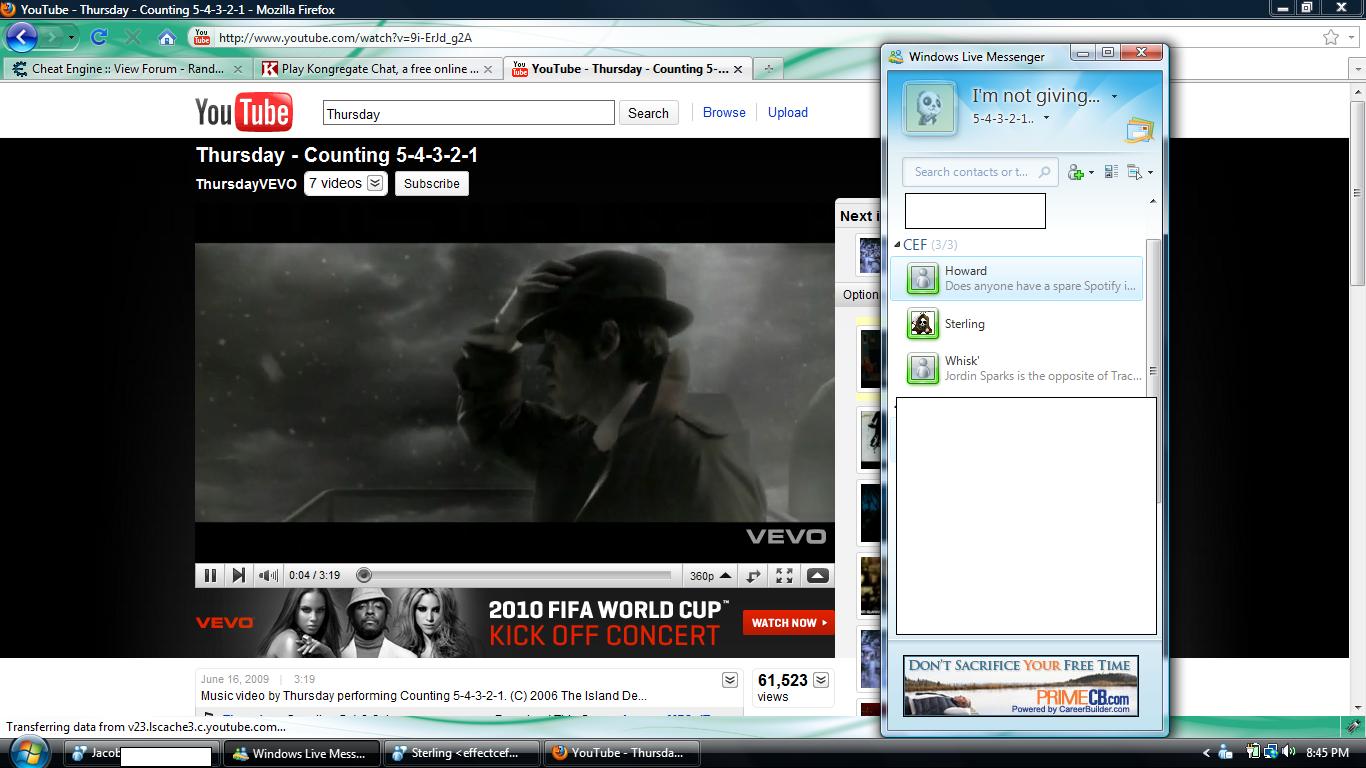Switch to the Play Kongregate Chat tab
Viewport: 1366px width, 768px height.
pyautogui.click(x=377, y=69)
